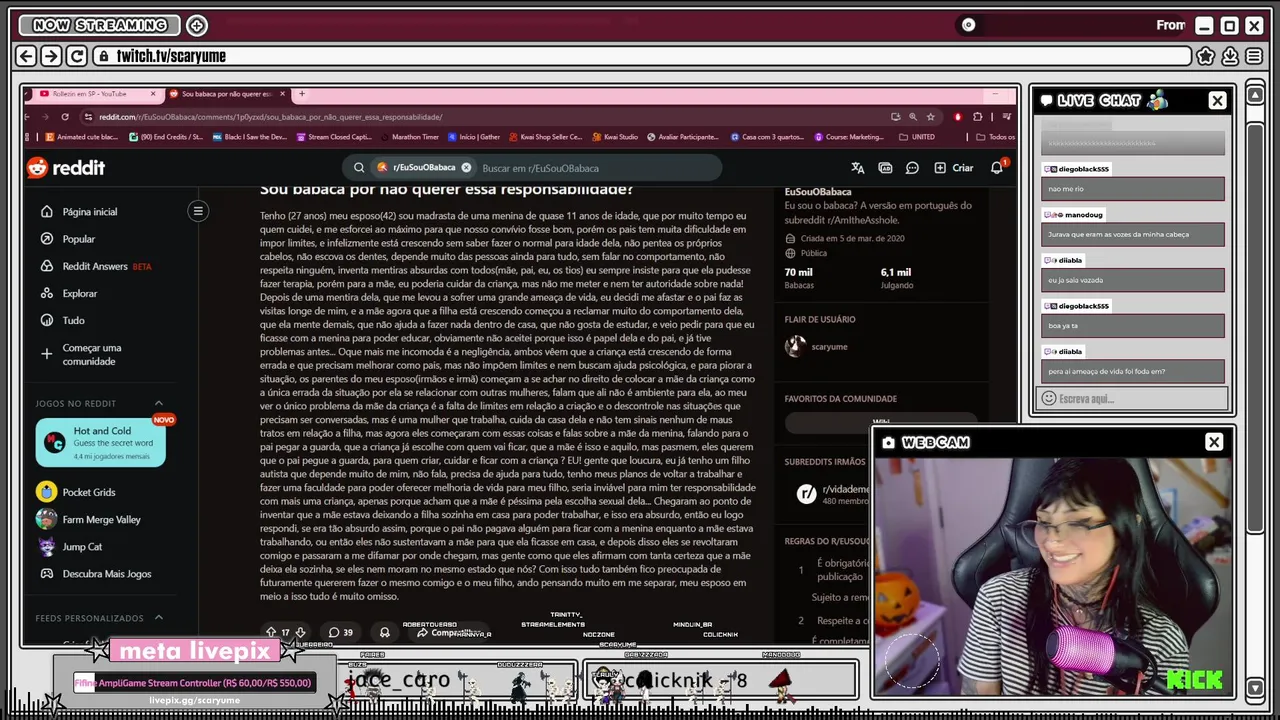Click the Reddit advertise icon
Image resolution: width=1280 pixels, height=720 pixels.
click(x=885, y=168)
